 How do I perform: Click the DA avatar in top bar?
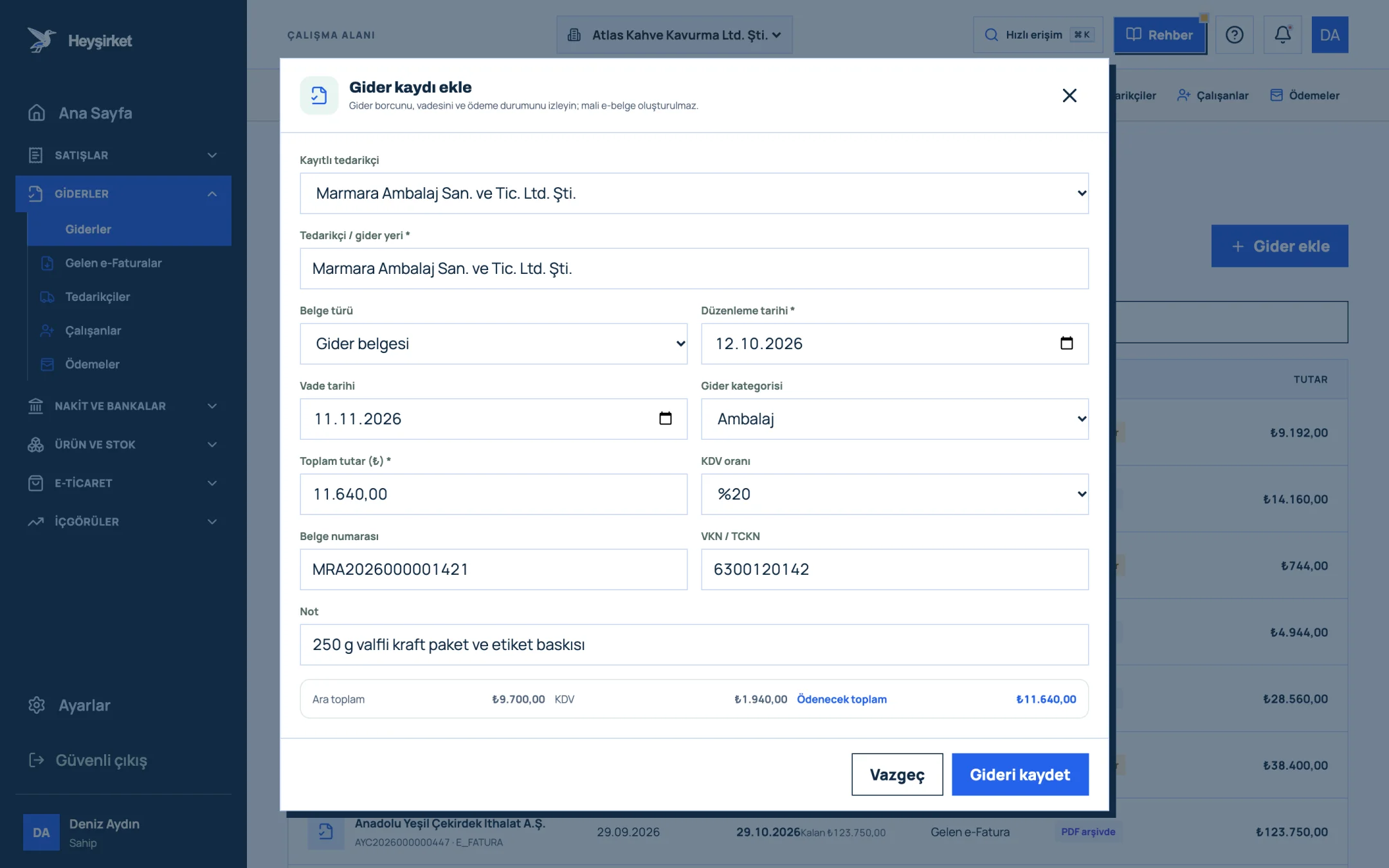point(1330,35)
